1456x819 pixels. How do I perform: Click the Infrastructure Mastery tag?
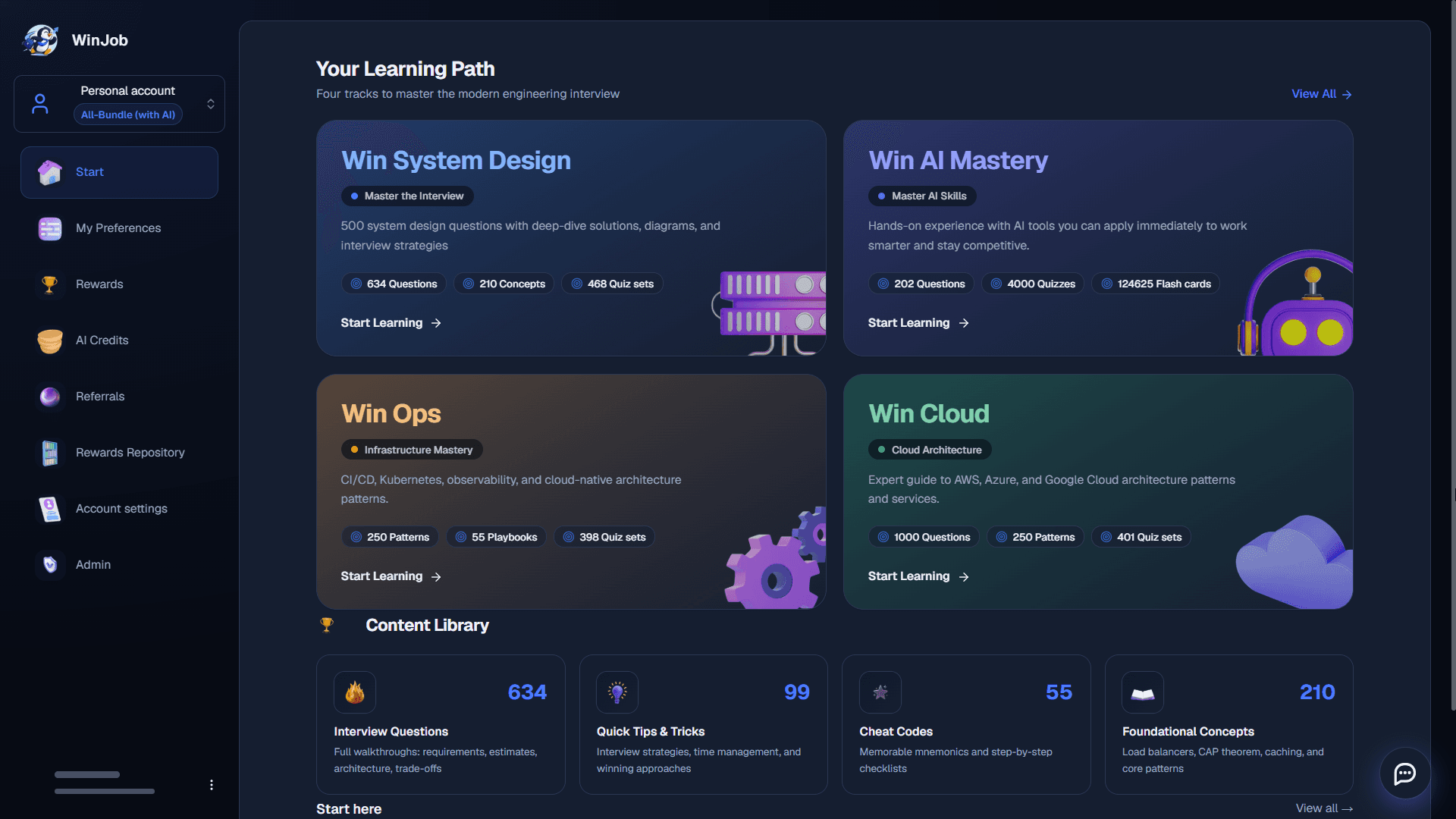click(412, 450)
